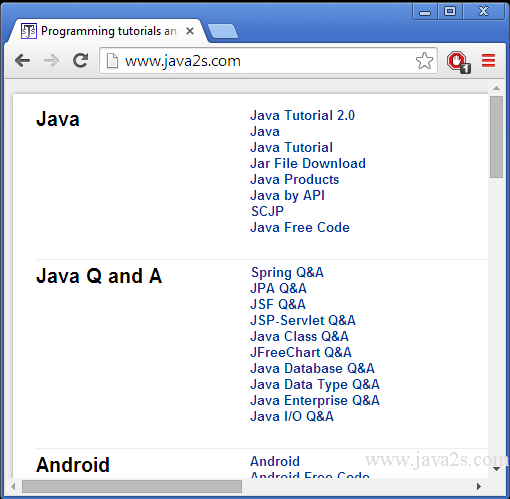Open the Java by API link
510x499 pixels.
pos(287,195)
